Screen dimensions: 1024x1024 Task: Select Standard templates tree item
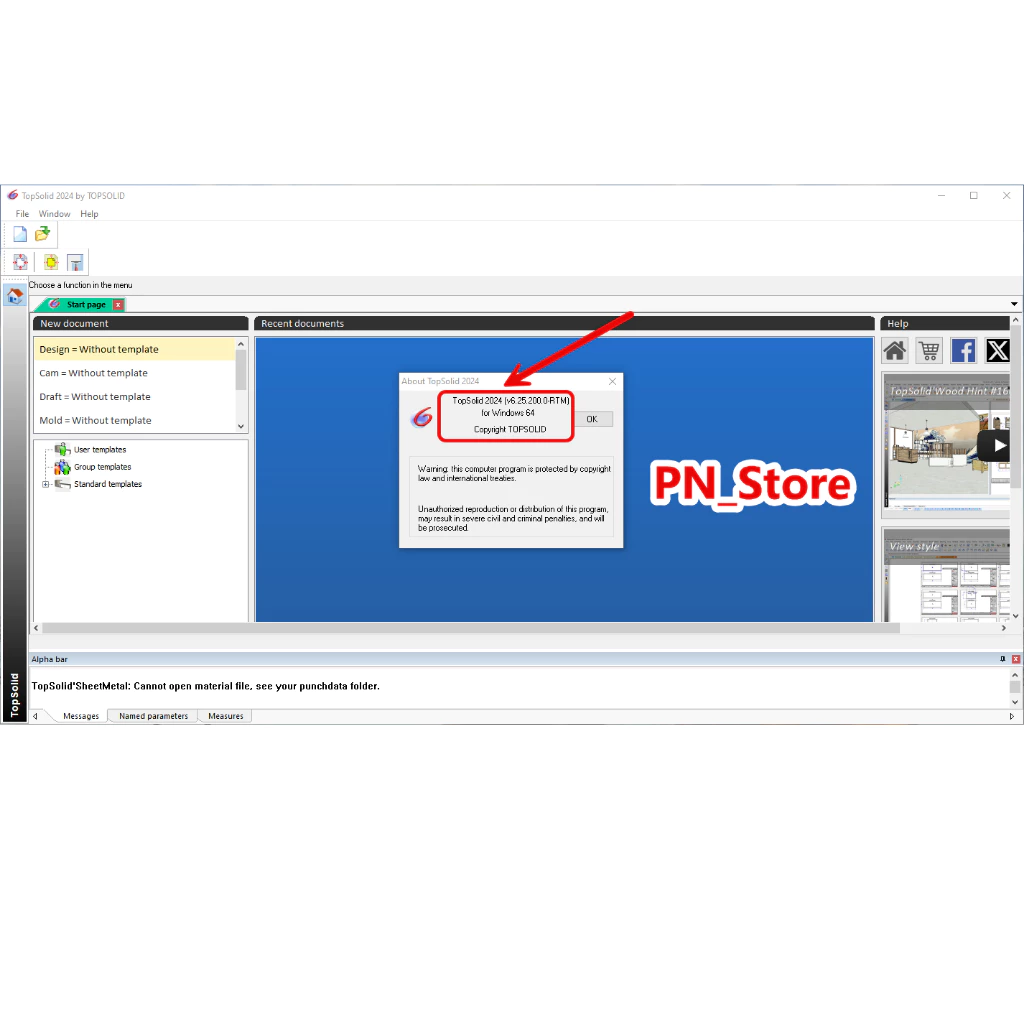pos(108,484)
